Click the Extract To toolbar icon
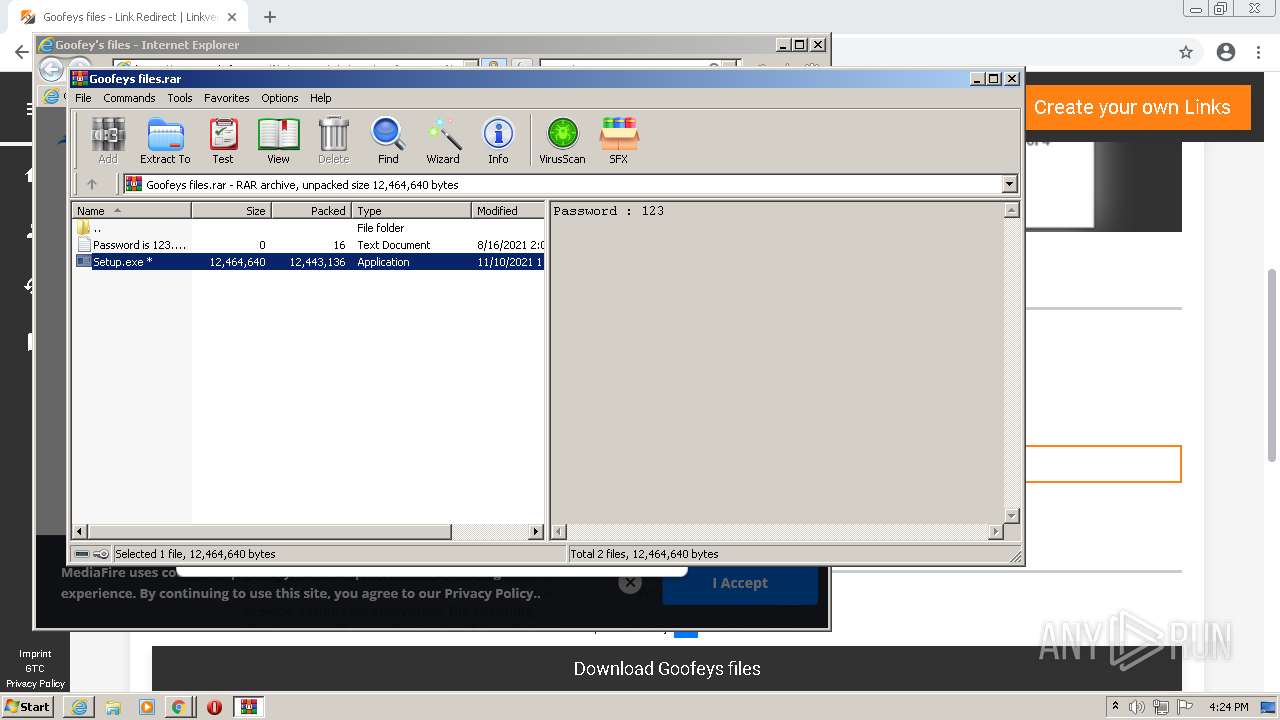 point(165,140)
